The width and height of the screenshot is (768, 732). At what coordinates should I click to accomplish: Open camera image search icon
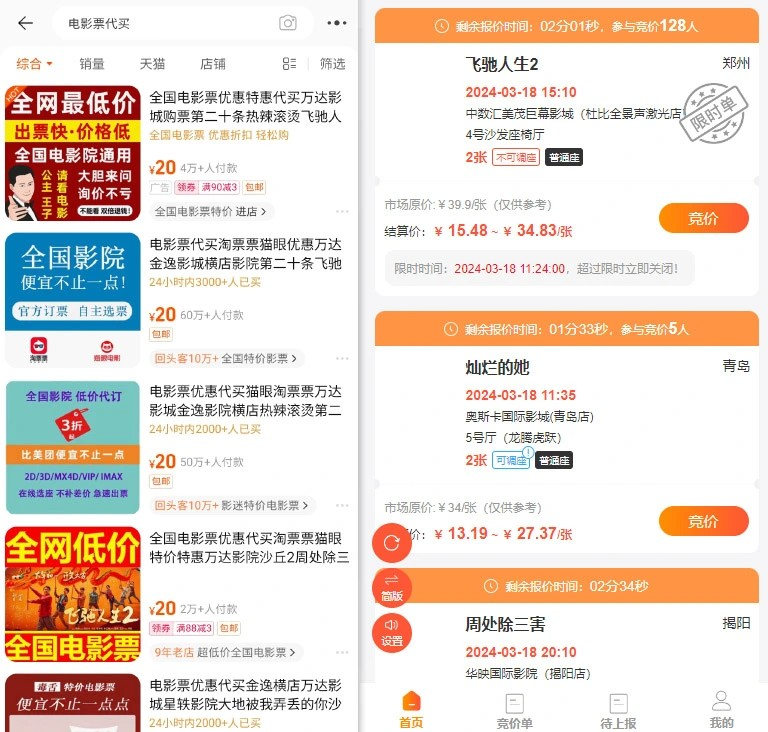tap(288, 23)
